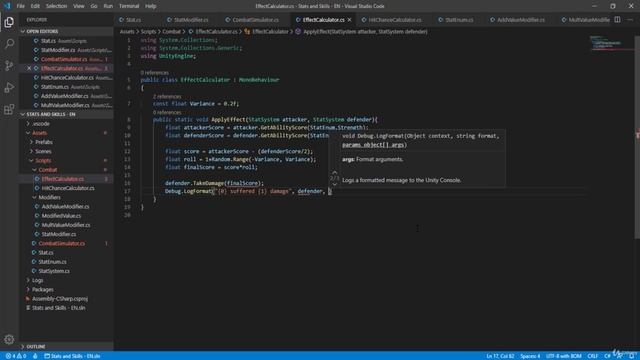Switch to the CombatSimulator.cs tab

pos(256,20)
